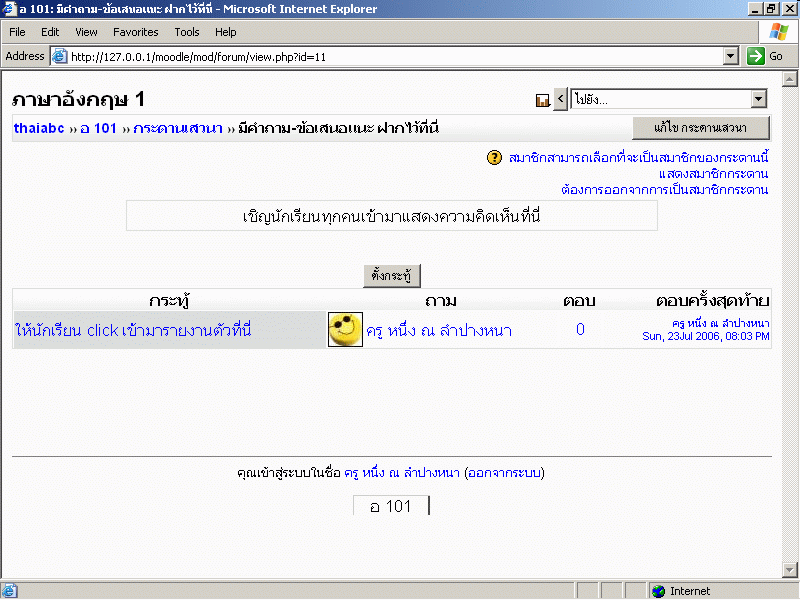Click the แสดงสมาชิกกระดาน link
This screenshot has height=600, width=800.
coord(713,174)
